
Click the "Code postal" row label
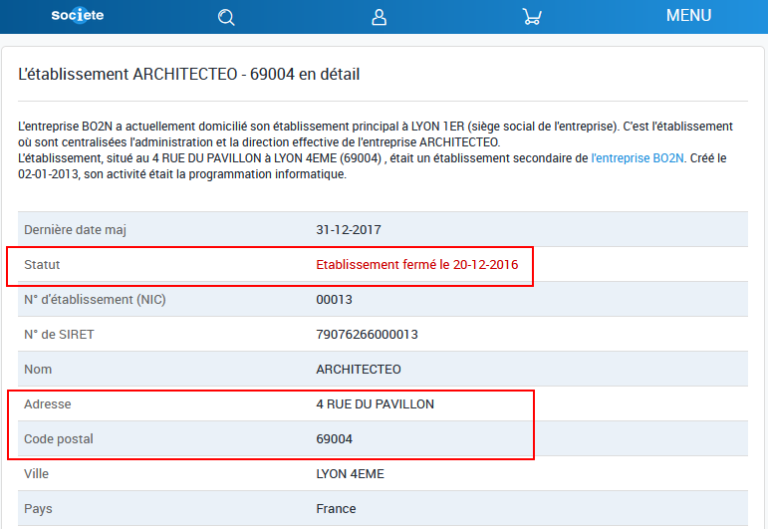pyautogui.click(x=58, y=439)
